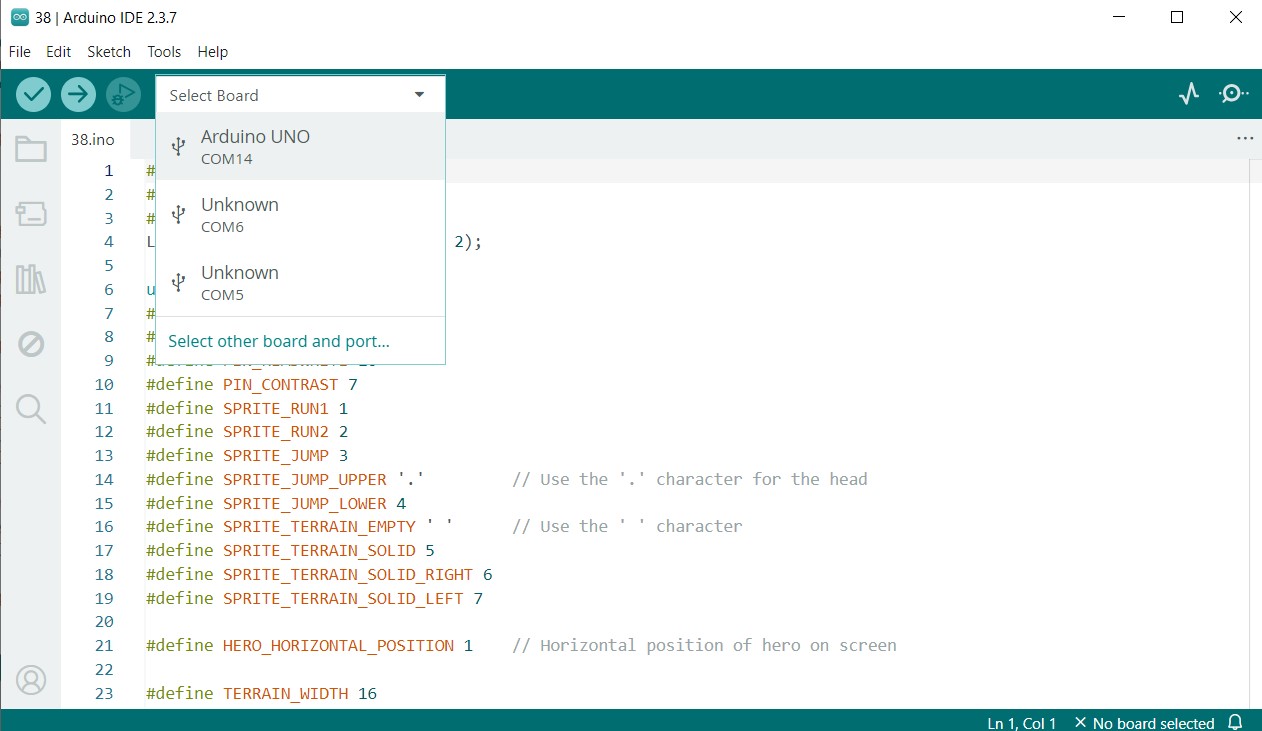The width and height of the screenshot is (1262, 731).
Task: Click the line defining SPRITE_TERRAIN_SOLID as 5
Action: [290, 550]
